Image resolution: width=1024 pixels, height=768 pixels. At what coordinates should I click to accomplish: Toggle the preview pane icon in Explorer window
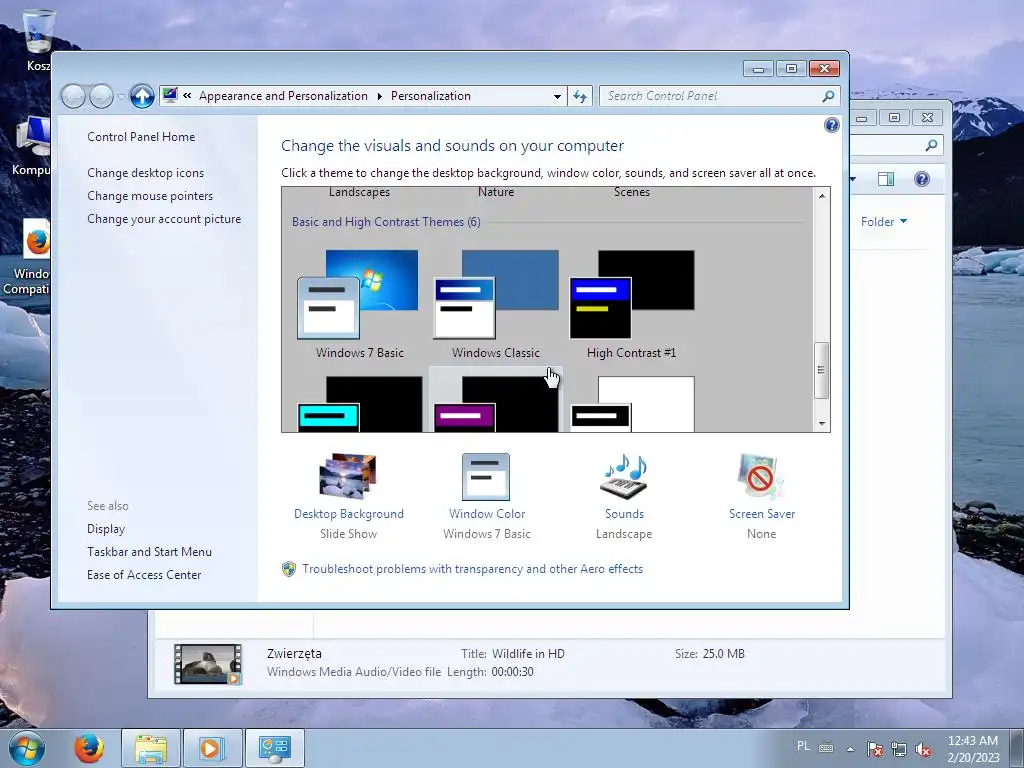[886, 179]
